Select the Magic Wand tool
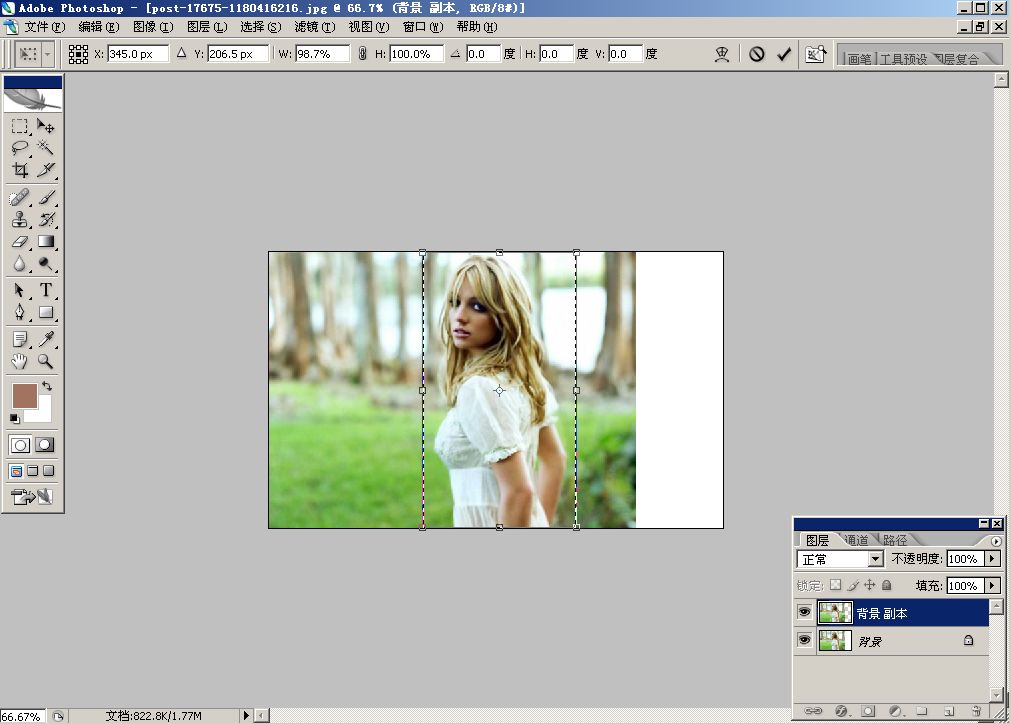The width and height of the screenshot is (1011, 724). 46,148
